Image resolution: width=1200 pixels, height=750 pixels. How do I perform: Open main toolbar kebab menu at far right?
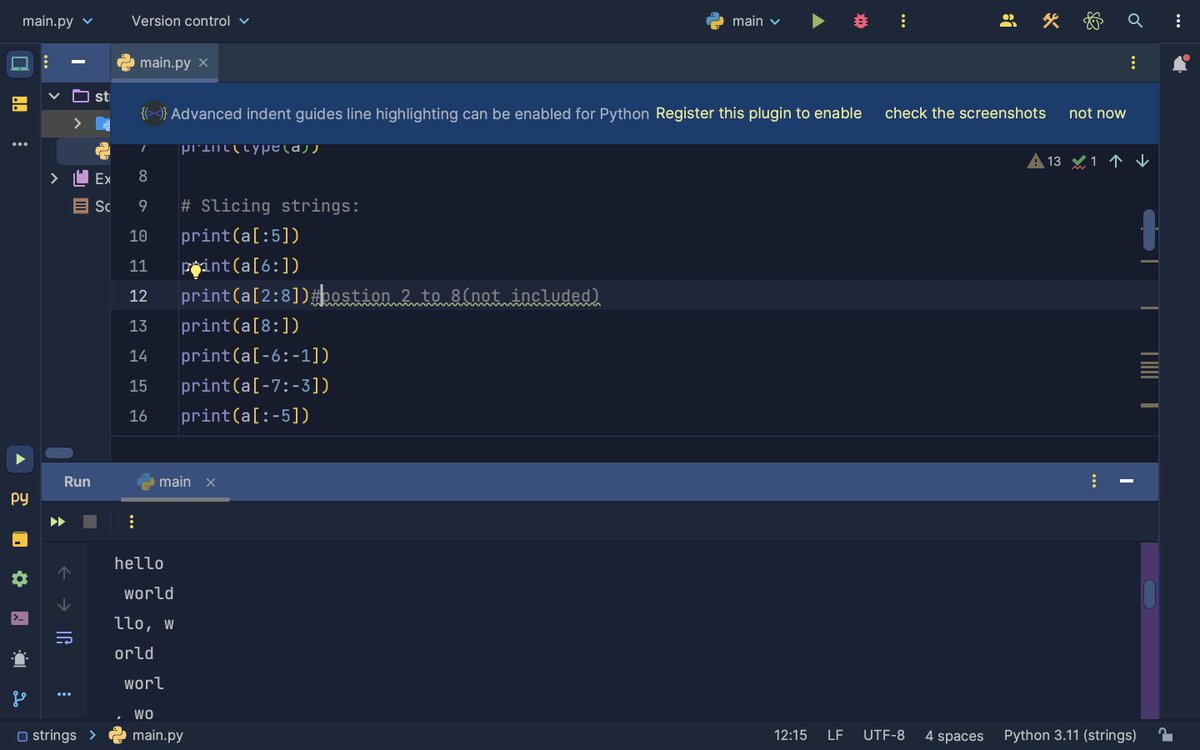coord(1178,21)
